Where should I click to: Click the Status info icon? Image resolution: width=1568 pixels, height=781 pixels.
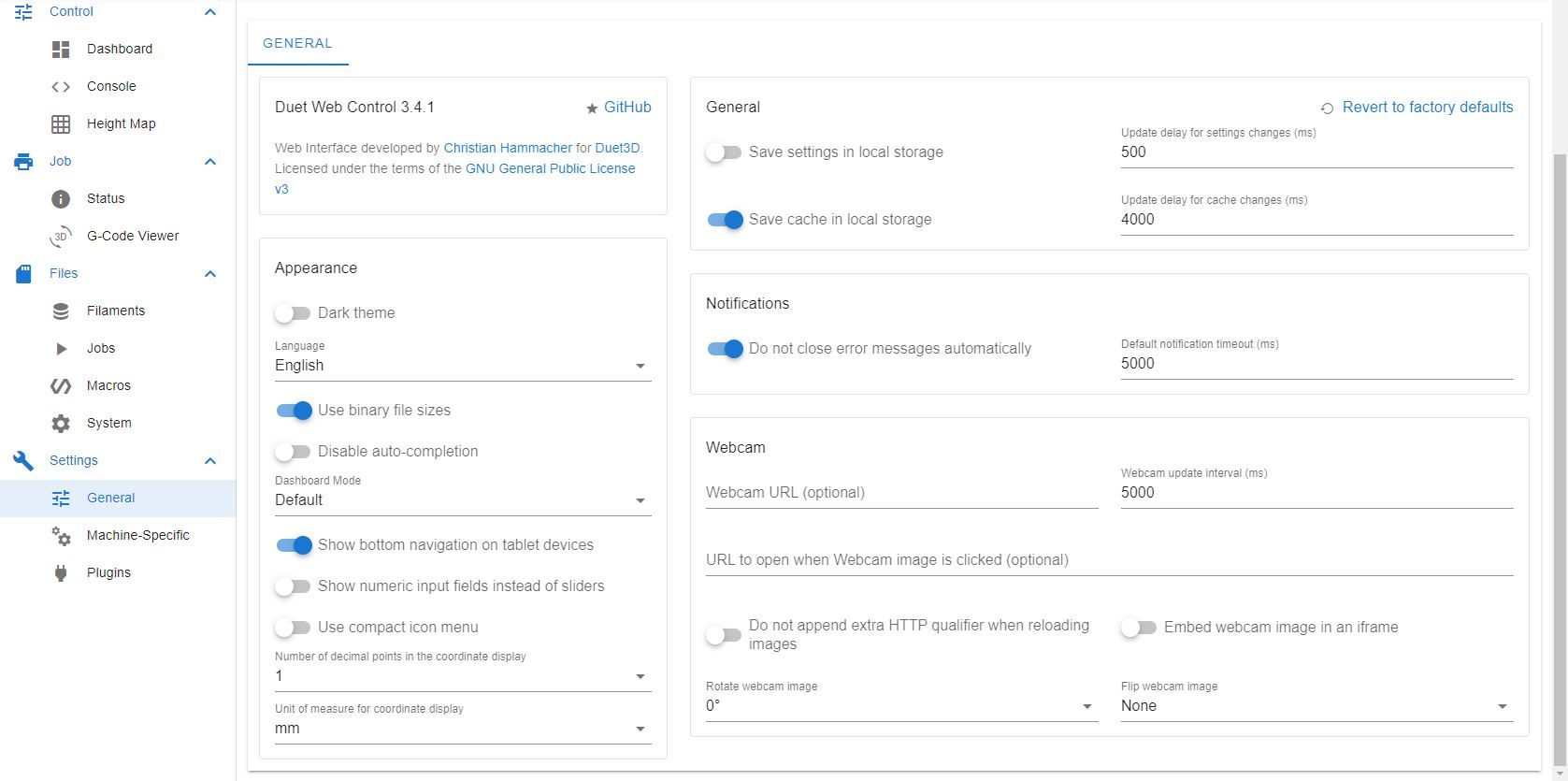pyautogui.click(x=61, y=198)
